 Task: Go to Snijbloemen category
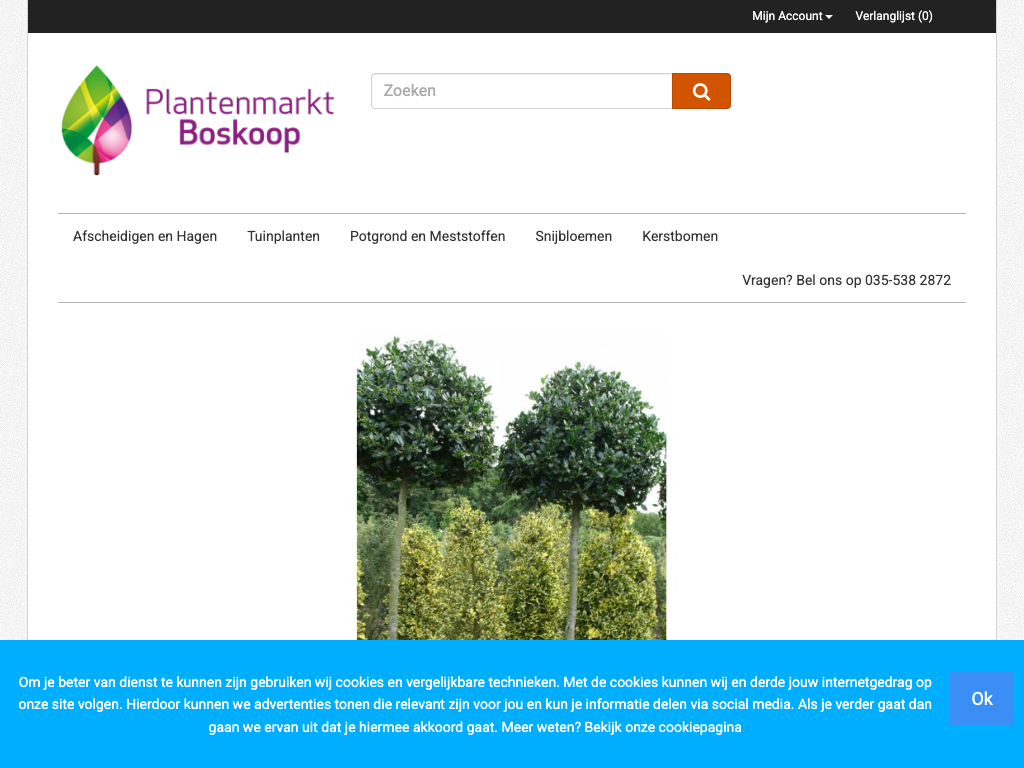(573, 236)
